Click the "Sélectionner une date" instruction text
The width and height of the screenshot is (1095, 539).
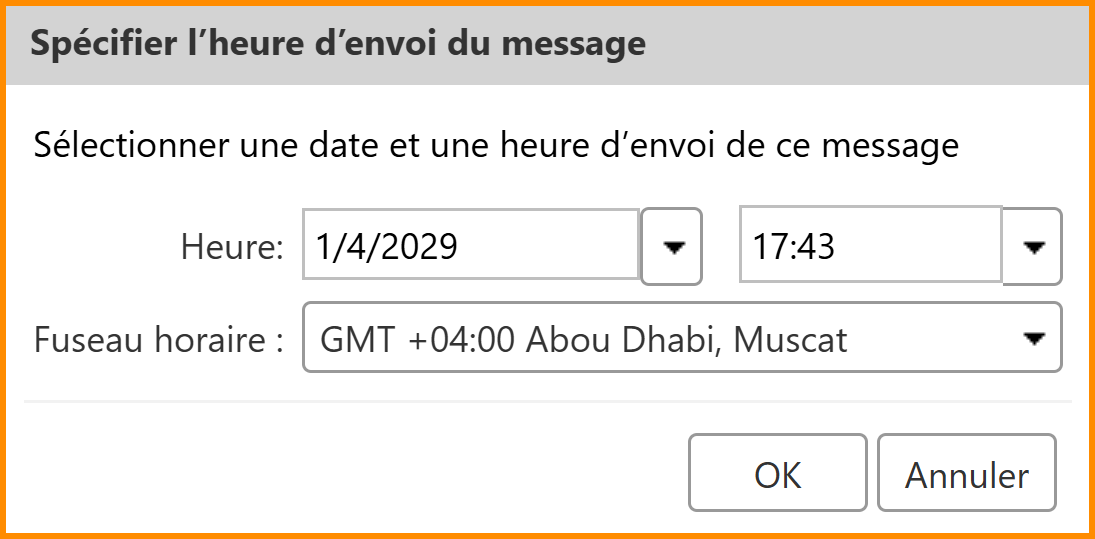click(495, 146)
